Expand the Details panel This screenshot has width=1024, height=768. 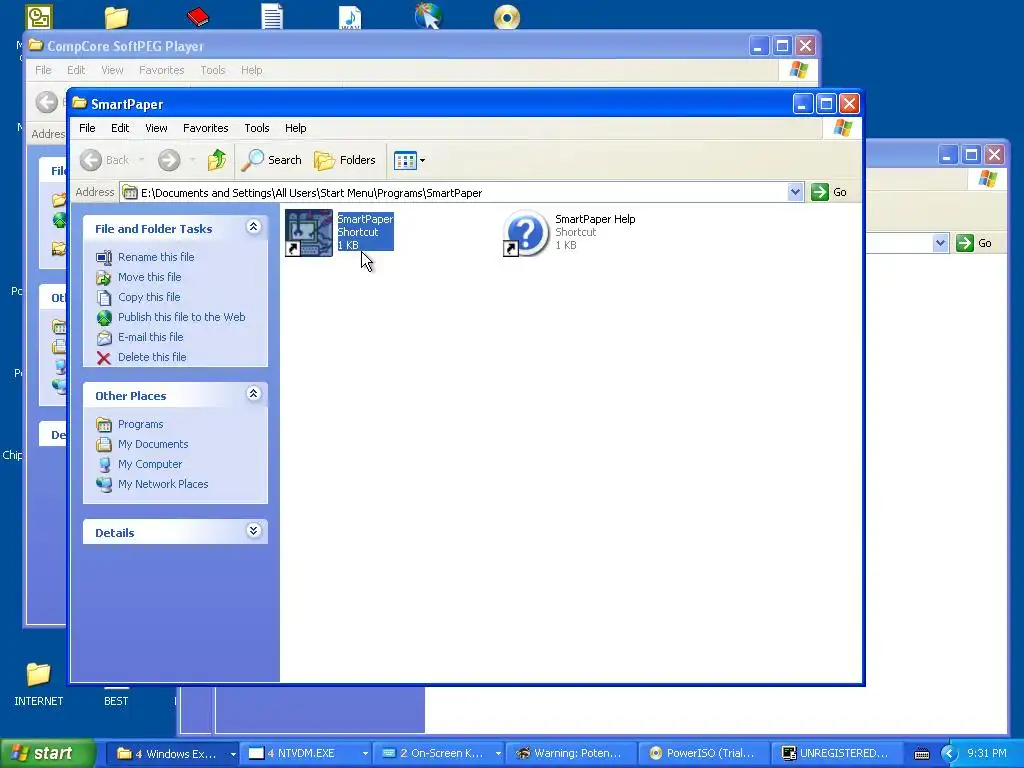[x=253, y=530]
